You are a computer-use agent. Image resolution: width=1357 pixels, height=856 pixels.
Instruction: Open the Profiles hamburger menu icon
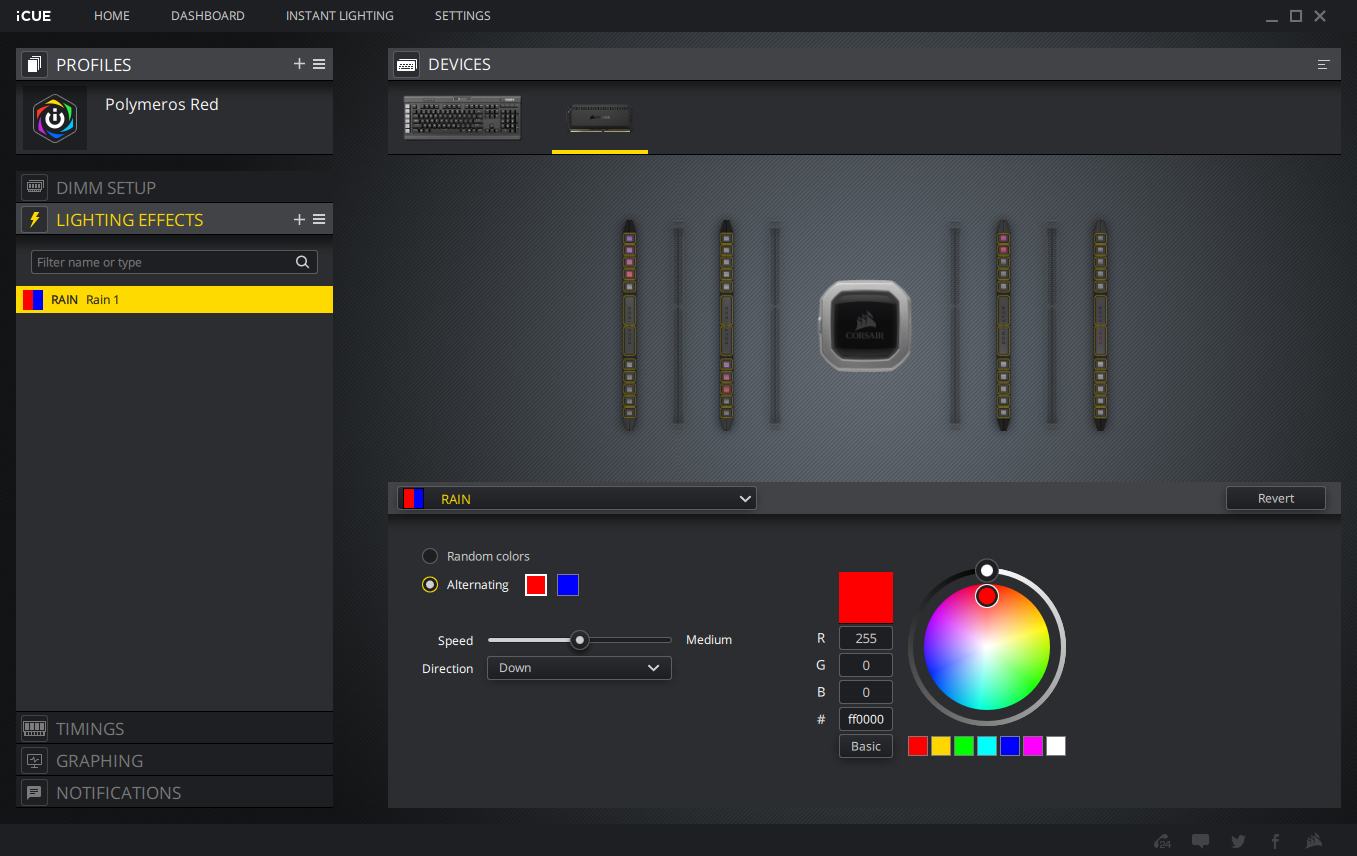[319, 64]
